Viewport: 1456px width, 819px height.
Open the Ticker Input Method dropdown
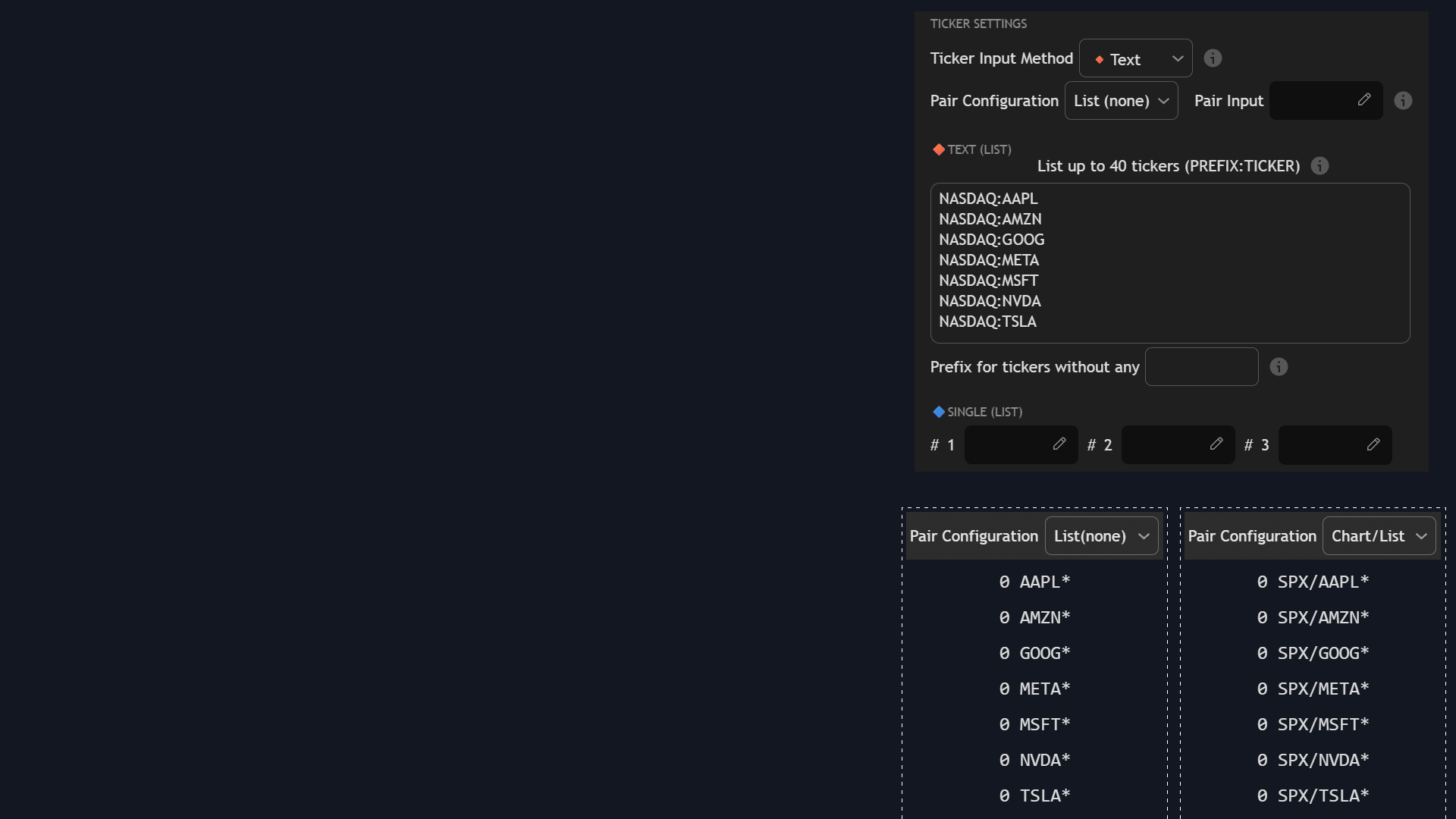pyautogui.click(x=1135, y=58)
